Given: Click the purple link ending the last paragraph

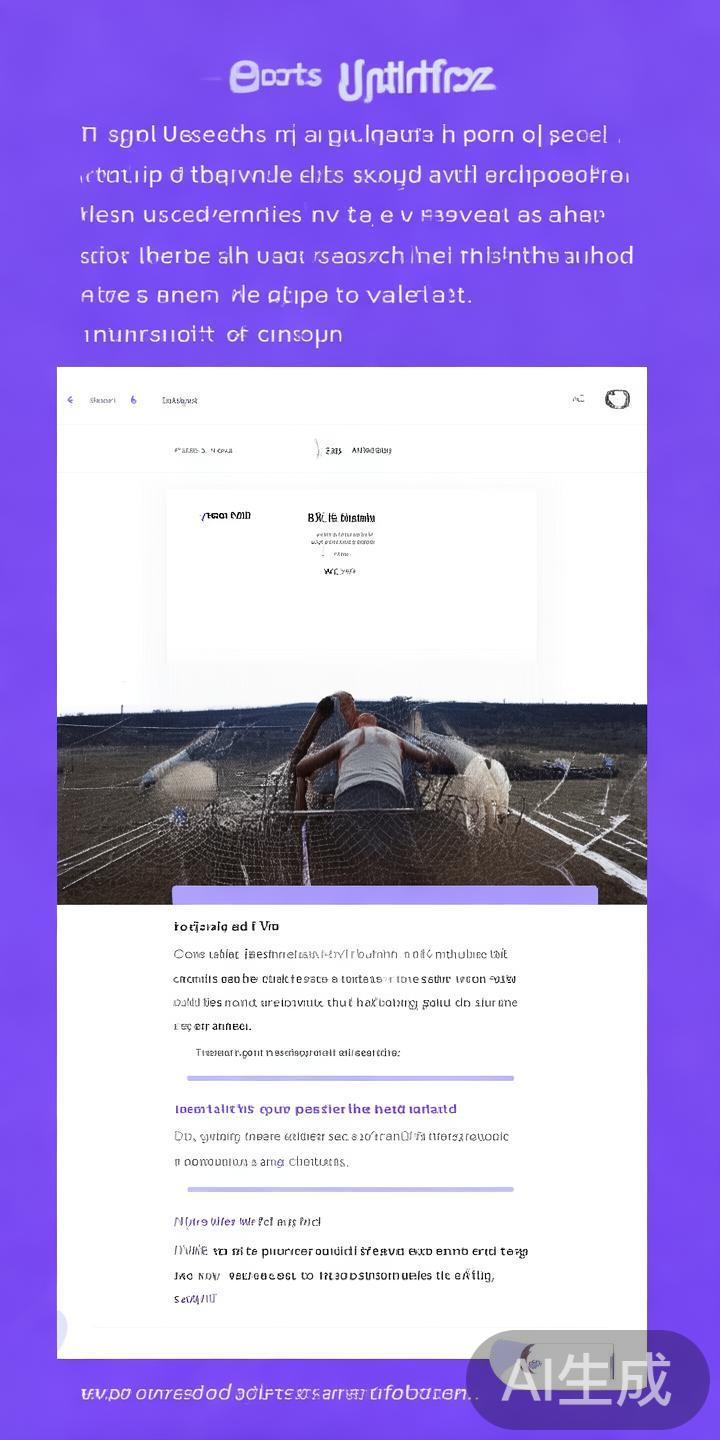Looking at the screenshot, I should [x=195, y=1299].
